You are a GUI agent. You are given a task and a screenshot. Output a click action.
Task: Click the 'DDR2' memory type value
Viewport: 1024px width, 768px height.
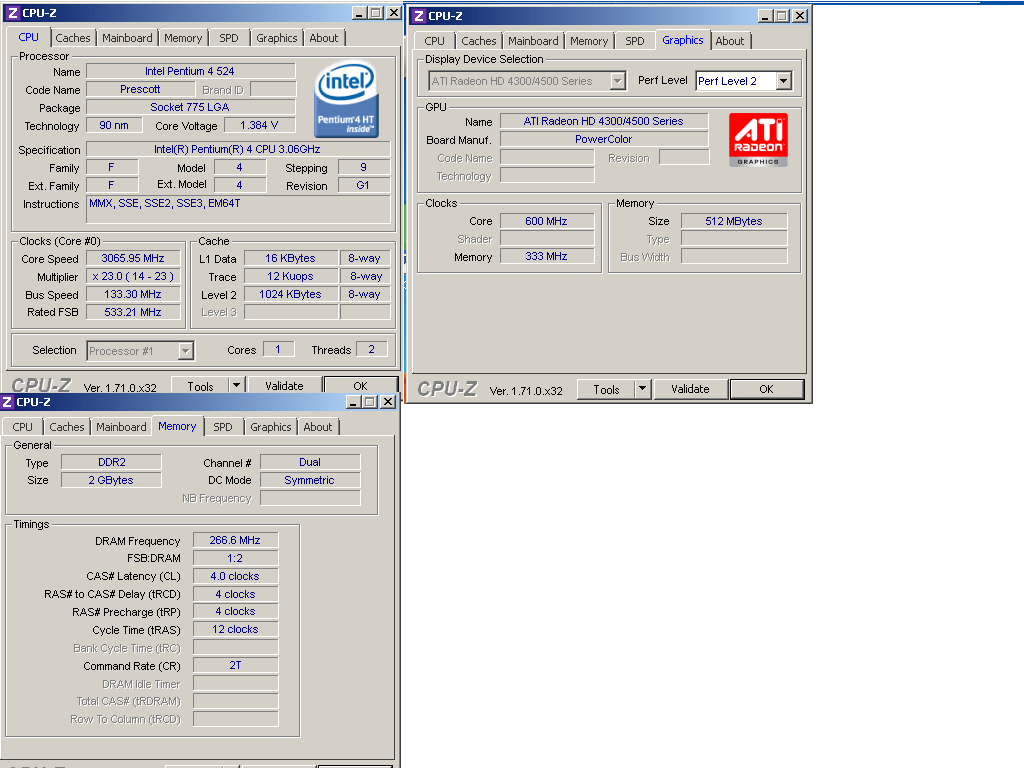click(112, 462)
